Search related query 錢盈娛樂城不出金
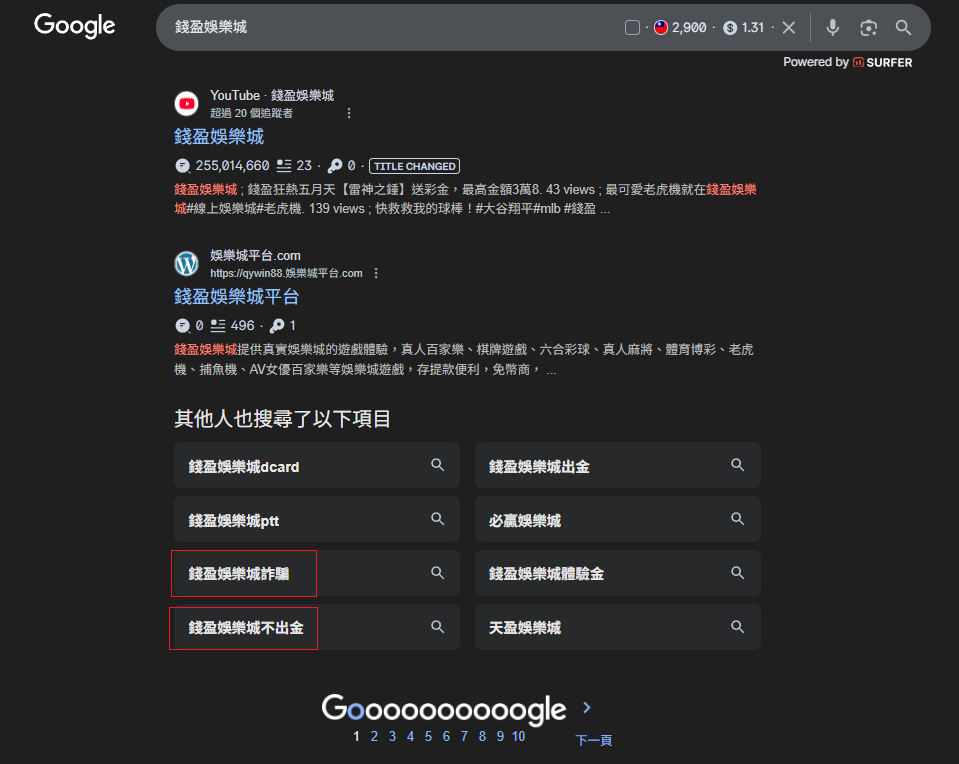The image size is (959, 764). [x=317, y=627]
